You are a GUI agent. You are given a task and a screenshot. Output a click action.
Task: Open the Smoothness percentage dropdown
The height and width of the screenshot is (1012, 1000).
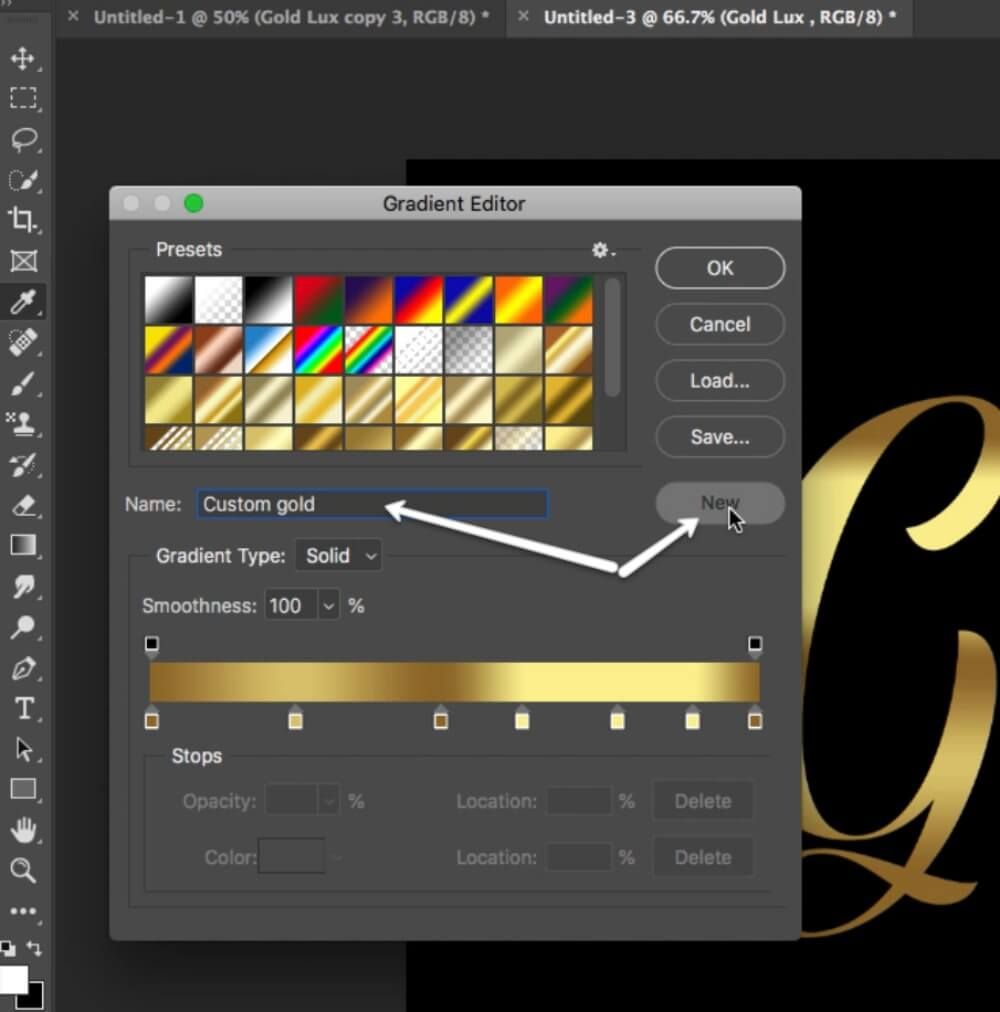coord(329,606)
